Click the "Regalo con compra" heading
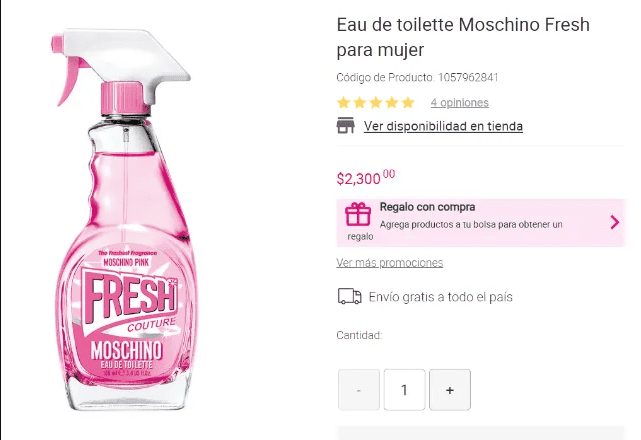The width and height of the screenshot is (641, 440). coord(427,207)
